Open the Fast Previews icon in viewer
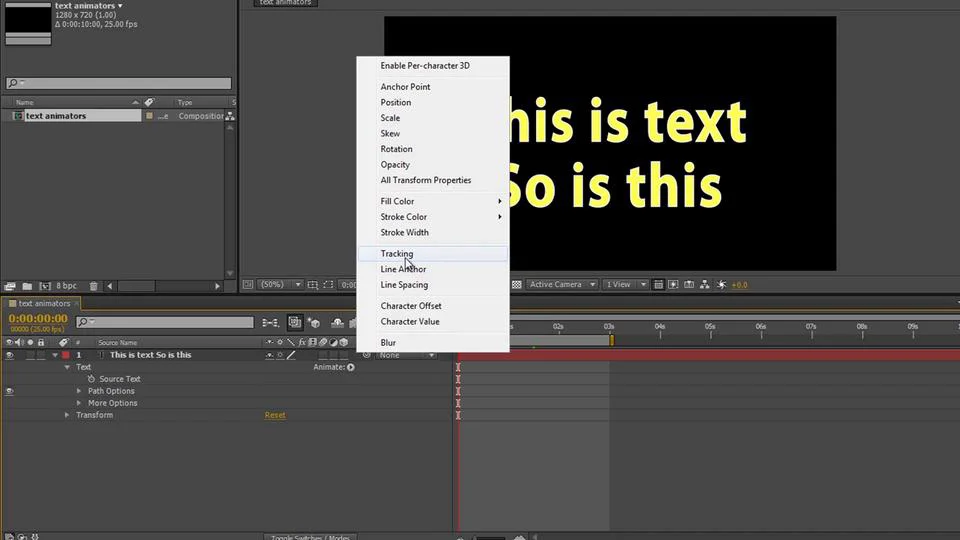960x540 pixels. 673,285
